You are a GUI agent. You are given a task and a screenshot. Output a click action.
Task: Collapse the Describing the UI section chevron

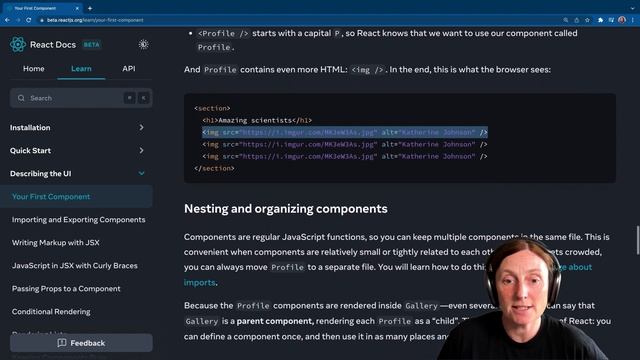click(141, 173)
